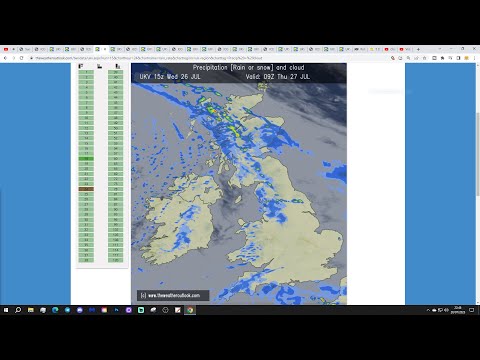Click the precipitation and cloud map image
This screenshot has height=360, width=480.
click(239, 184)
